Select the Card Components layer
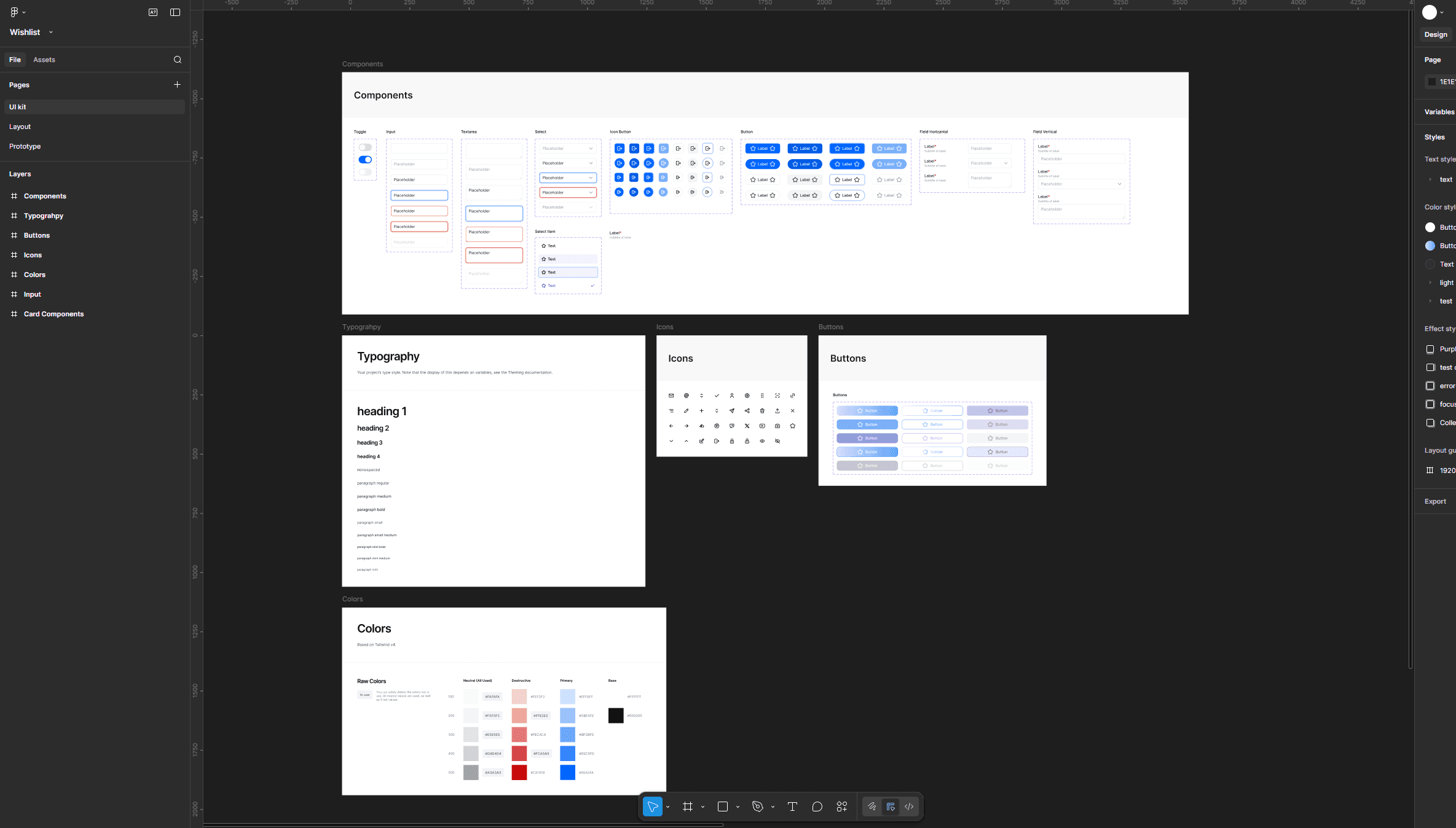This screenshot has width=1456, height=828. (53, 314)
